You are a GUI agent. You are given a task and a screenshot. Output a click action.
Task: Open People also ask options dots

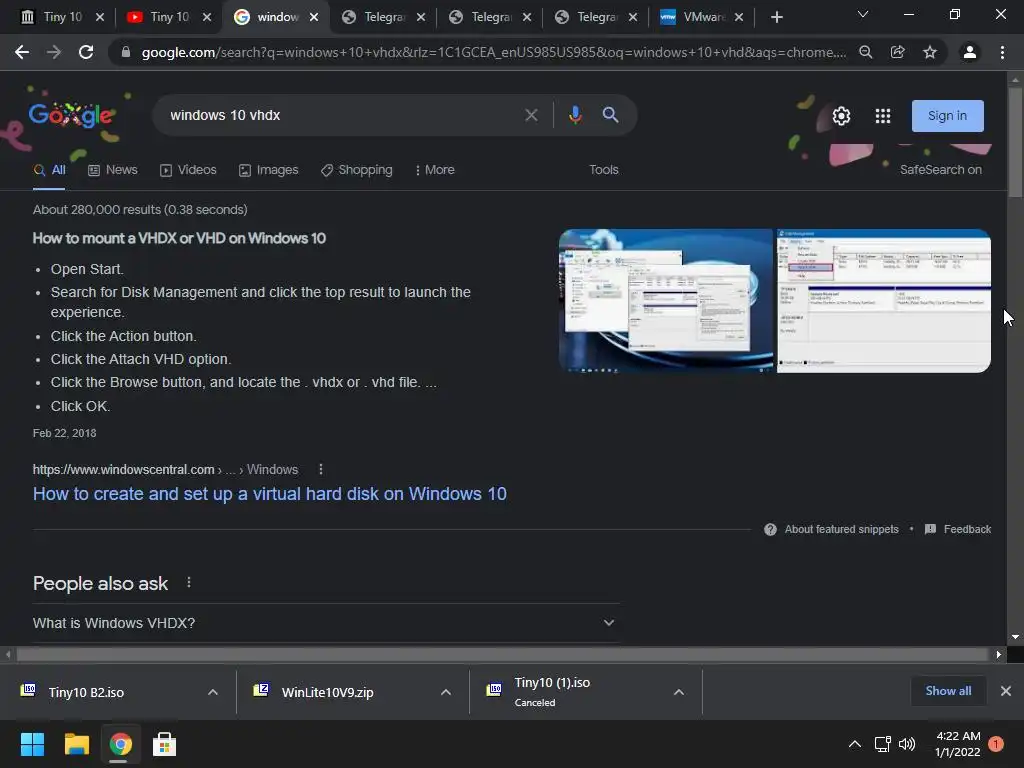(189, 583)
